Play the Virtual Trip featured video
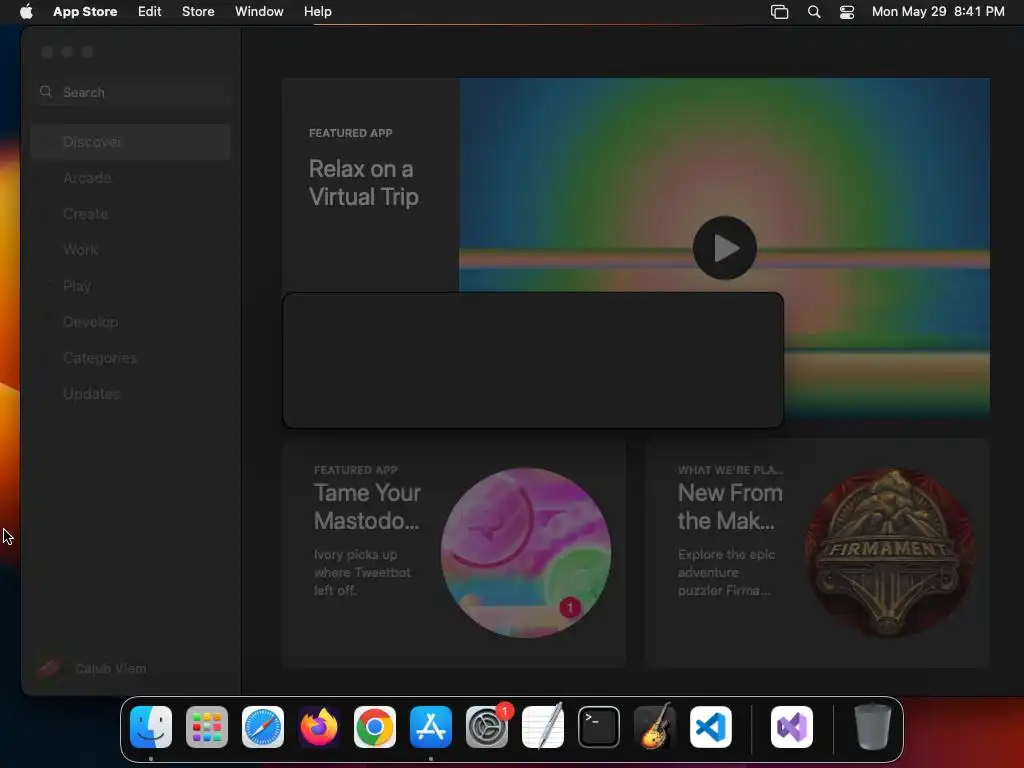1024x768 pixels. (724, 248)
